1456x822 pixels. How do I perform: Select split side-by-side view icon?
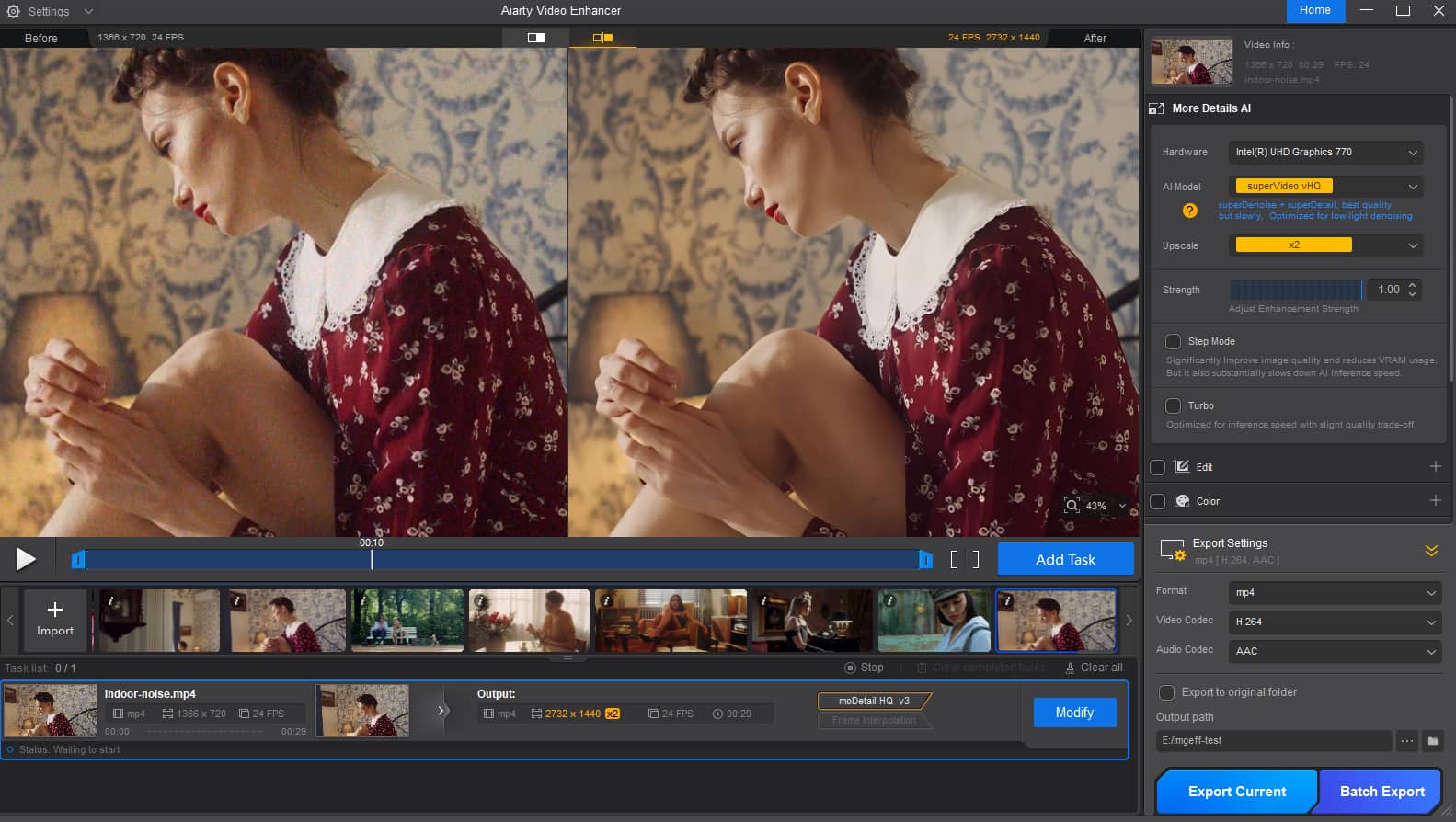(x=602, y=38)
